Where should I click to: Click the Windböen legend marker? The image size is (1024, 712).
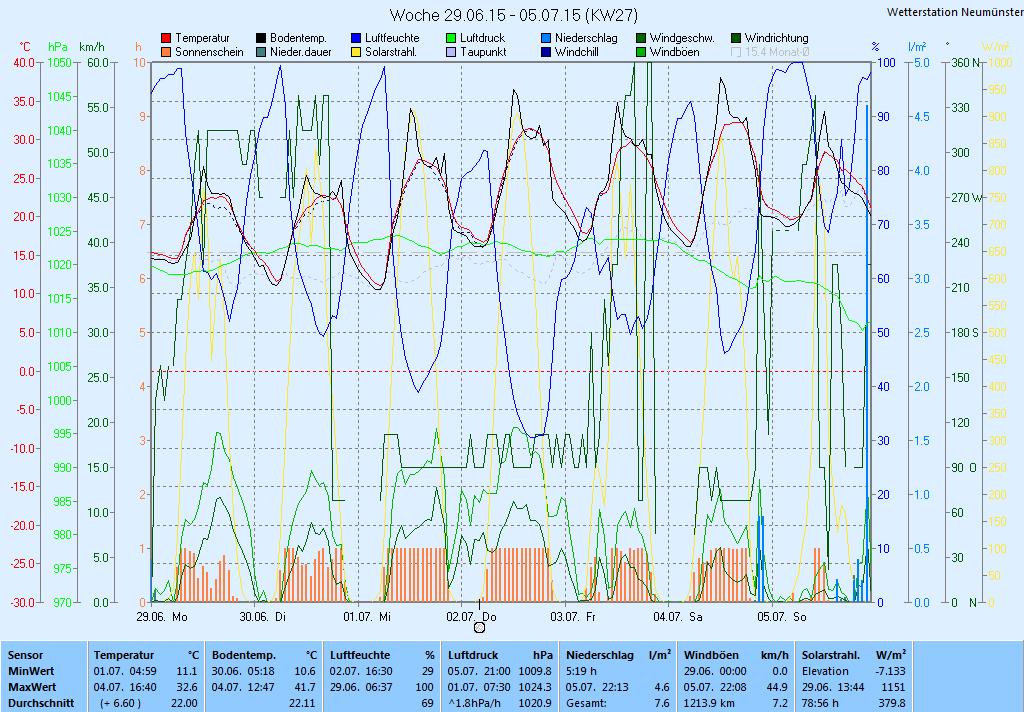click(641, 52)
